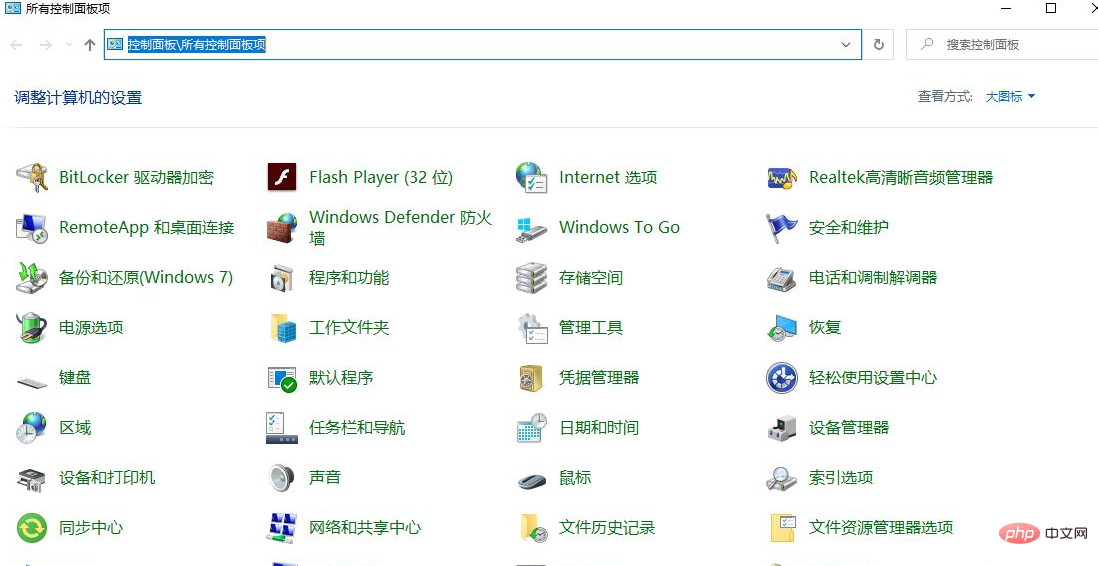Click the 声音 link
This screenshot has width=1098, height=566.
click(325, 478)
